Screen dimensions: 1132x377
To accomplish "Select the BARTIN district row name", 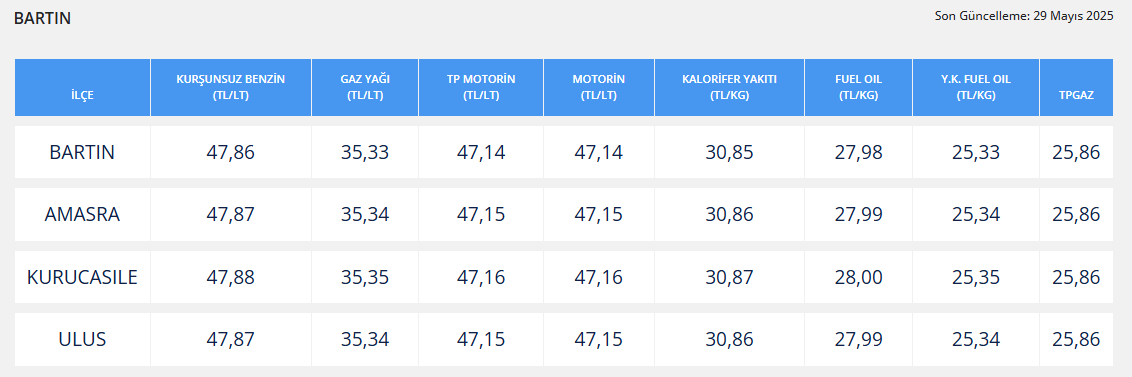I will 82,152.
